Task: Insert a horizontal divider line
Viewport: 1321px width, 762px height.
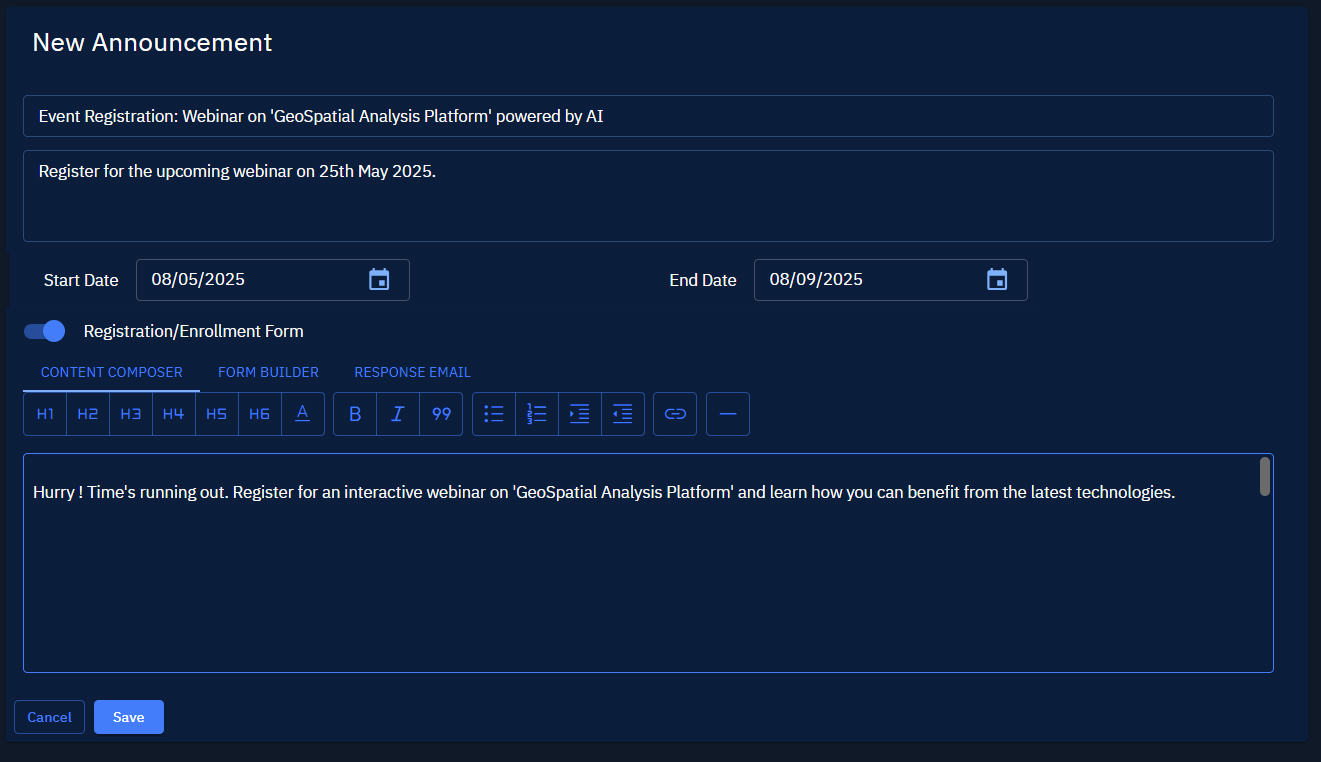Action: coord(727,413)
